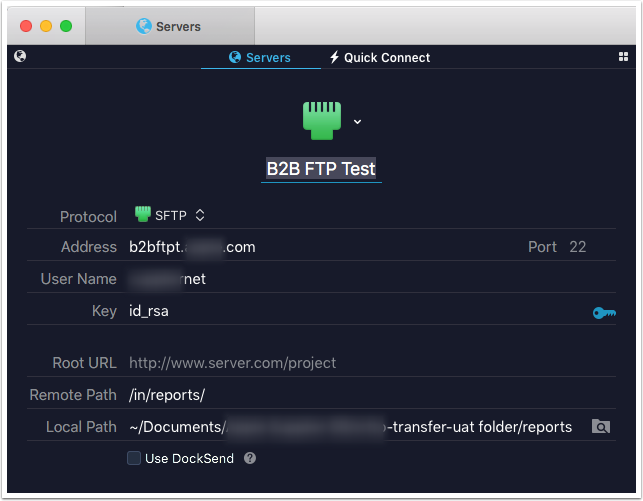Enable the Use DockSend checkbox
This screenshot has width=643, height=501.
coord(134,458)
